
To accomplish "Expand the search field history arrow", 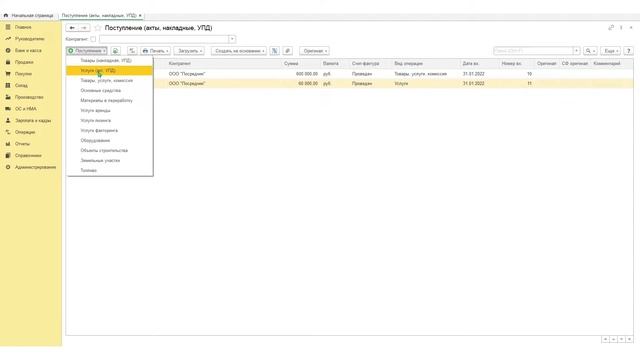I will pyautogui.click(x=576, y=51).
